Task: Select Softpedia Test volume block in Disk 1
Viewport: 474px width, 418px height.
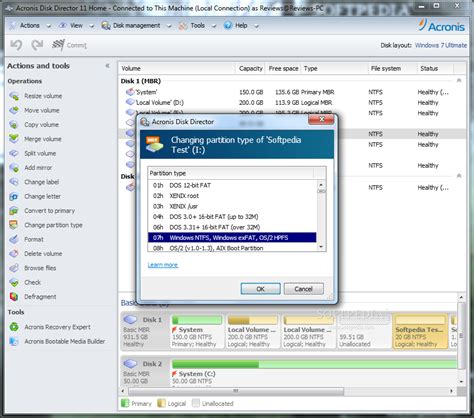Action: [x=420, y=331]
